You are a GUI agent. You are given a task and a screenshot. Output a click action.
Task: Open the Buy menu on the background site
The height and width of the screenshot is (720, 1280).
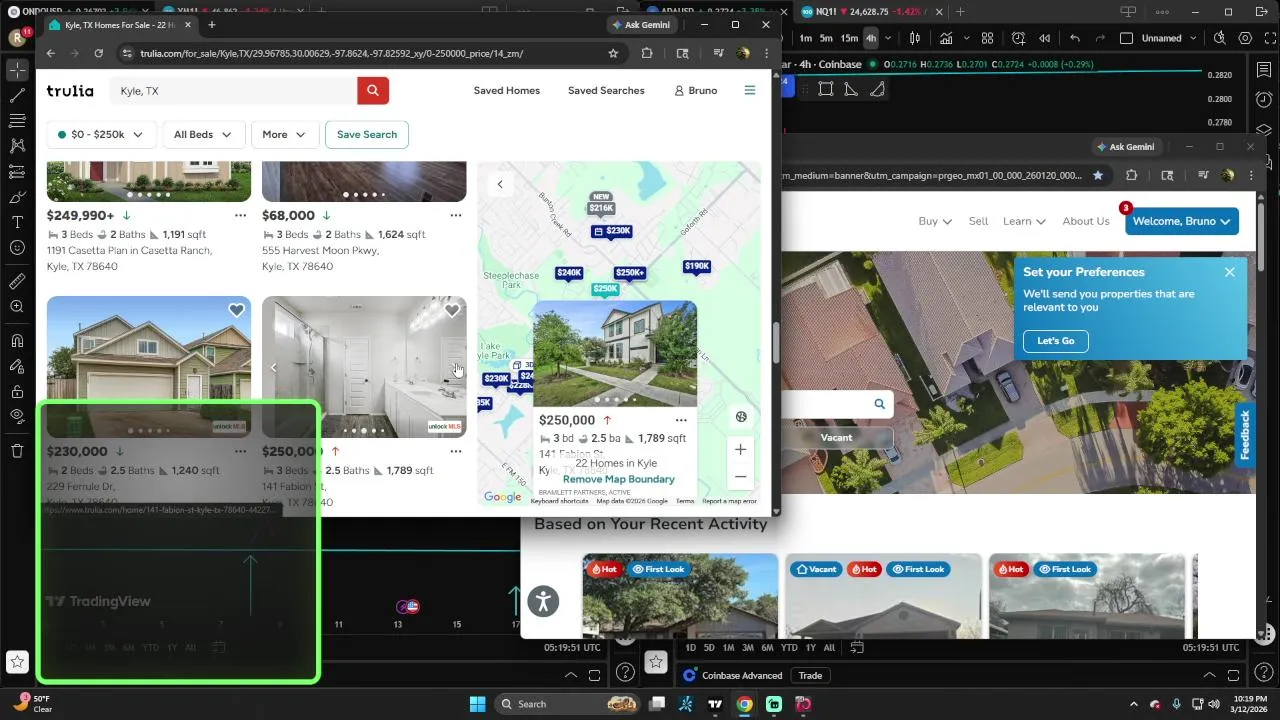click(935, 221)
